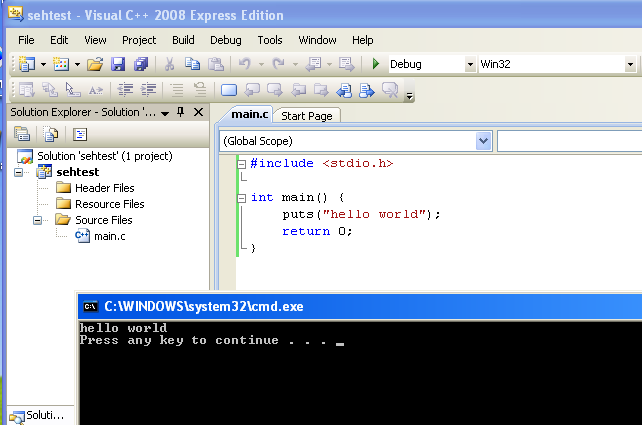The width and height of the screenshot is (642, 425).
Task: Click the third Solution Explorer toolbar icon
Action: coord(80,134)
